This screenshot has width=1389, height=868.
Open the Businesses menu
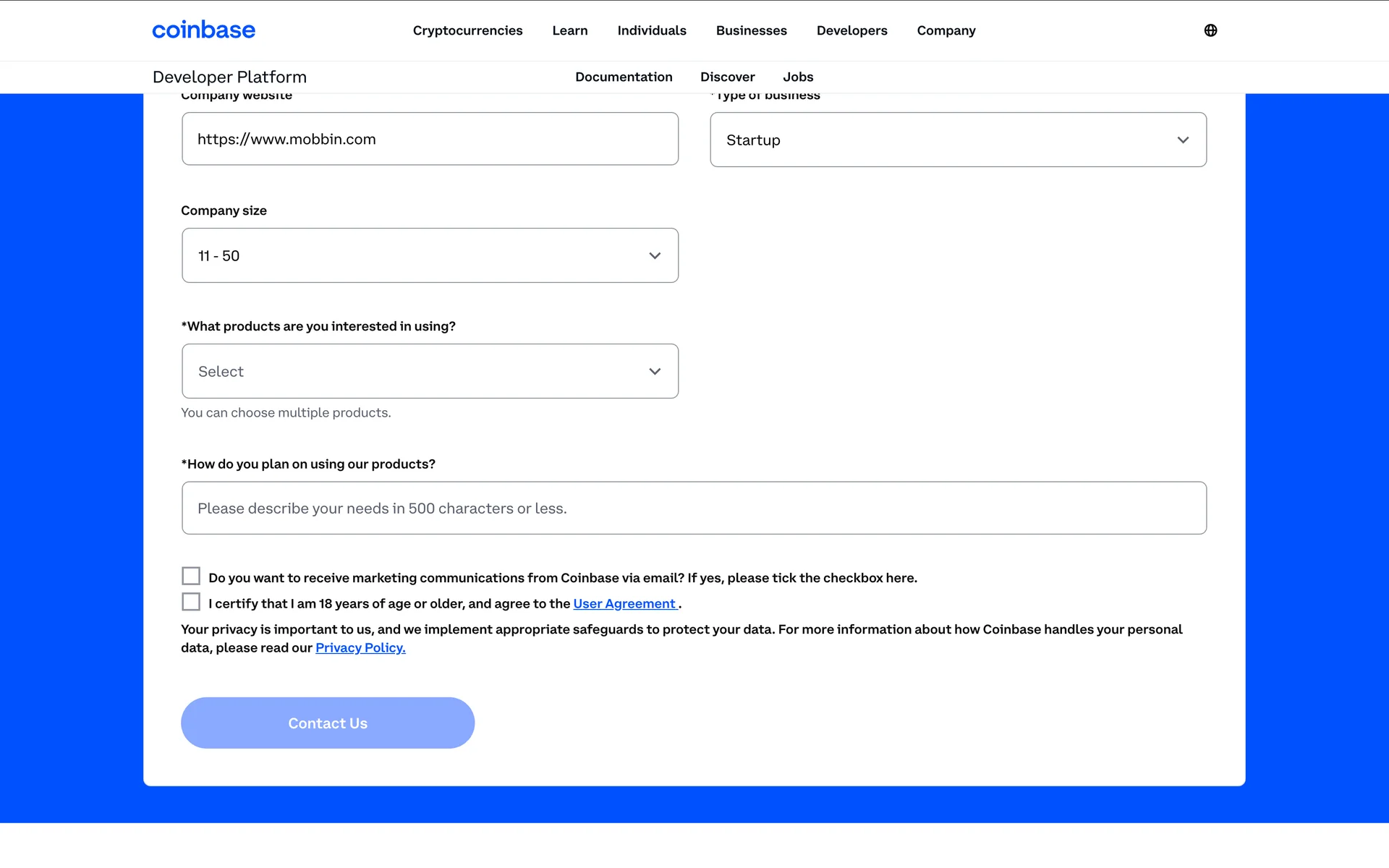tap(751, 30)
